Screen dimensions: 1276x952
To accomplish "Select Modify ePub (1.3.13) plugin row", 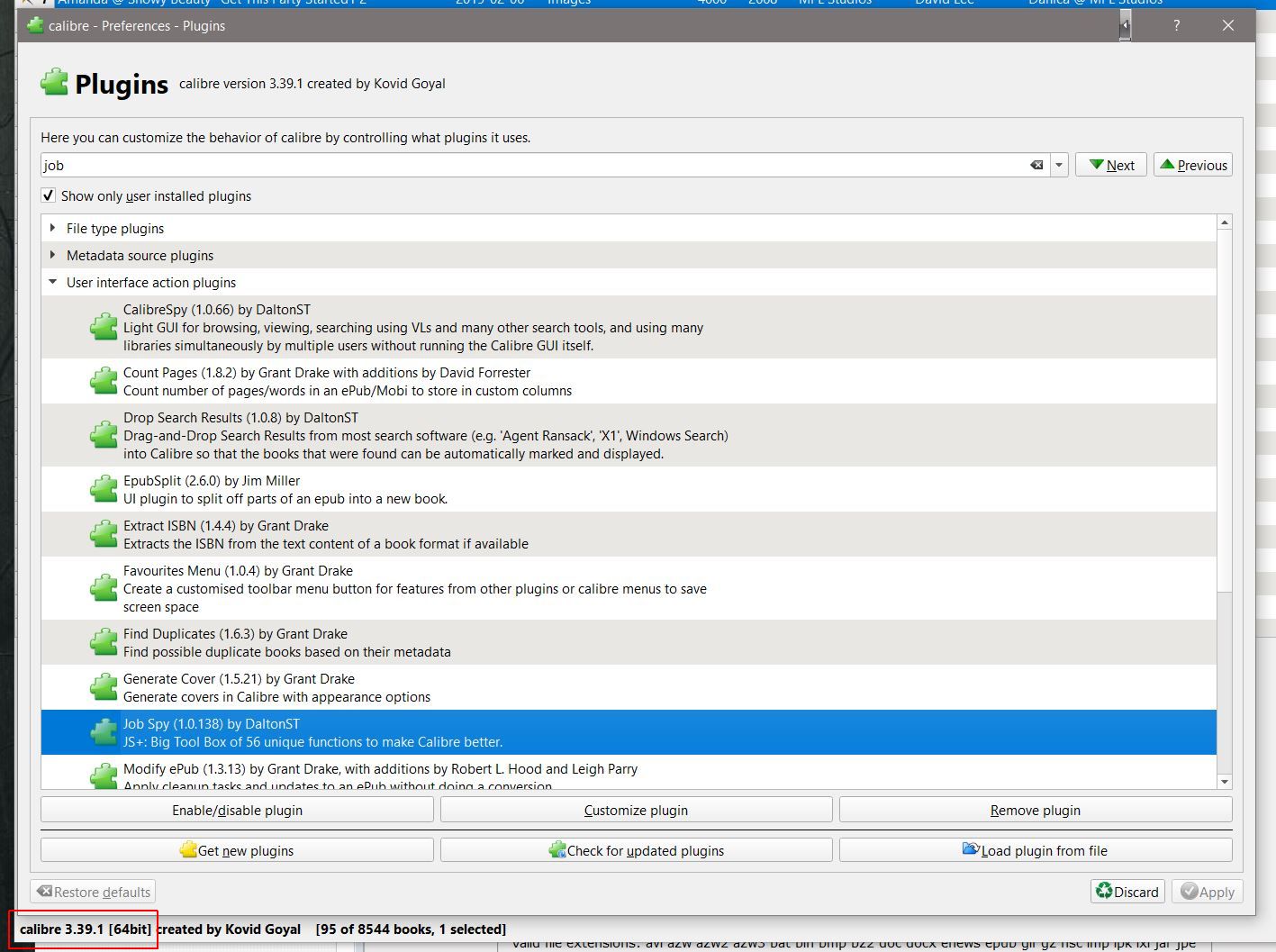I will [x=629, y=773].
